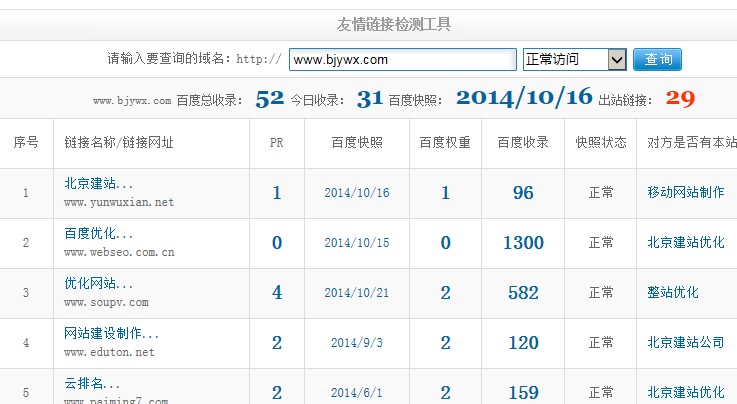
Task: Click the Baidu index count 1300
Action: pos(523,243)
